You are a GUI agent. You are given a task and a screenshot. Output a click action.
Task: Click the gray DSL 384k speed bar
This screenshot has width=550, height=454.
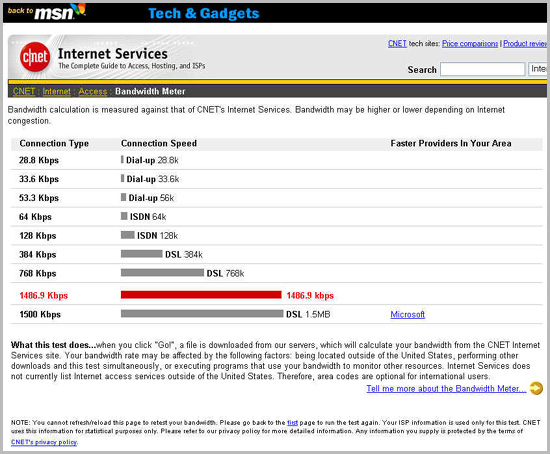click(x=142, y=254)
